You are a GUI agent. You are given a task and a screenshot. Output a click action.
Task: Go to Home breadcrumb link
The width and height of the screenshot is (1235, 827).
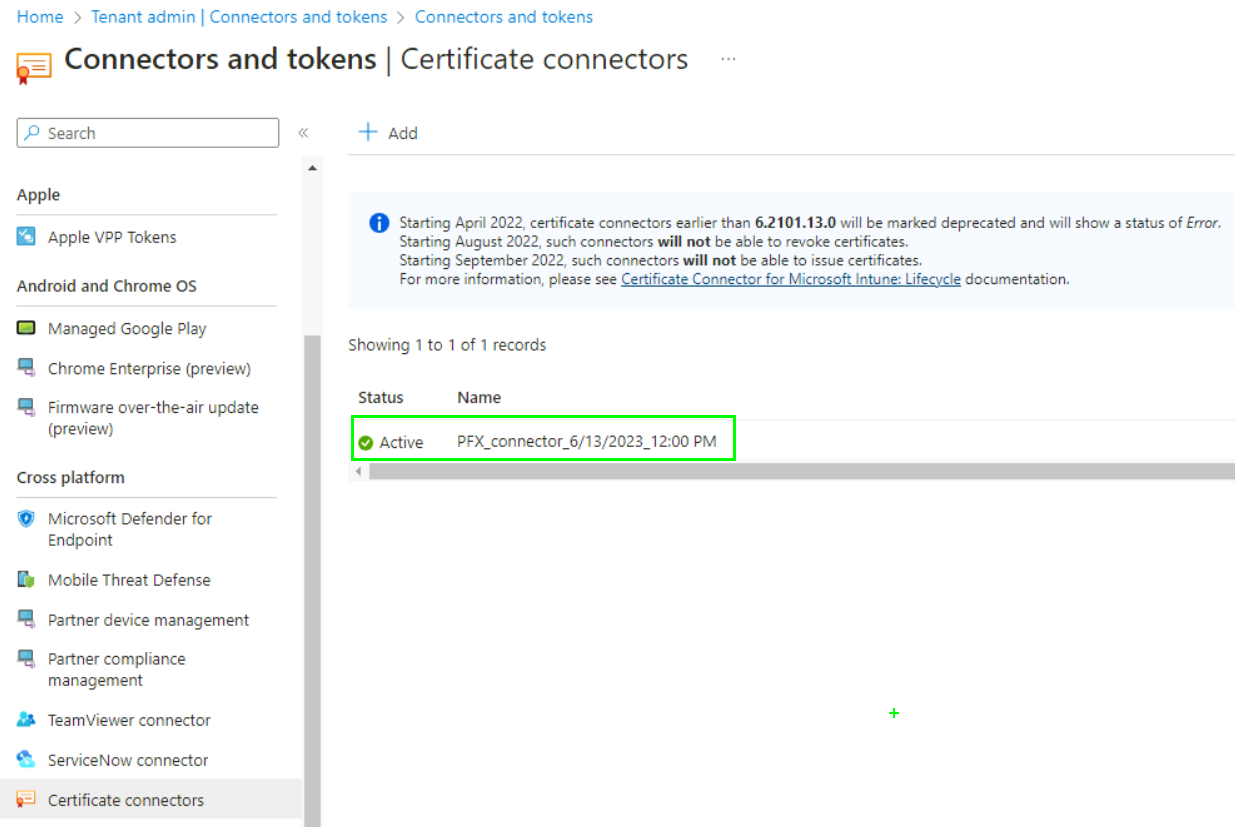[40, 17]
